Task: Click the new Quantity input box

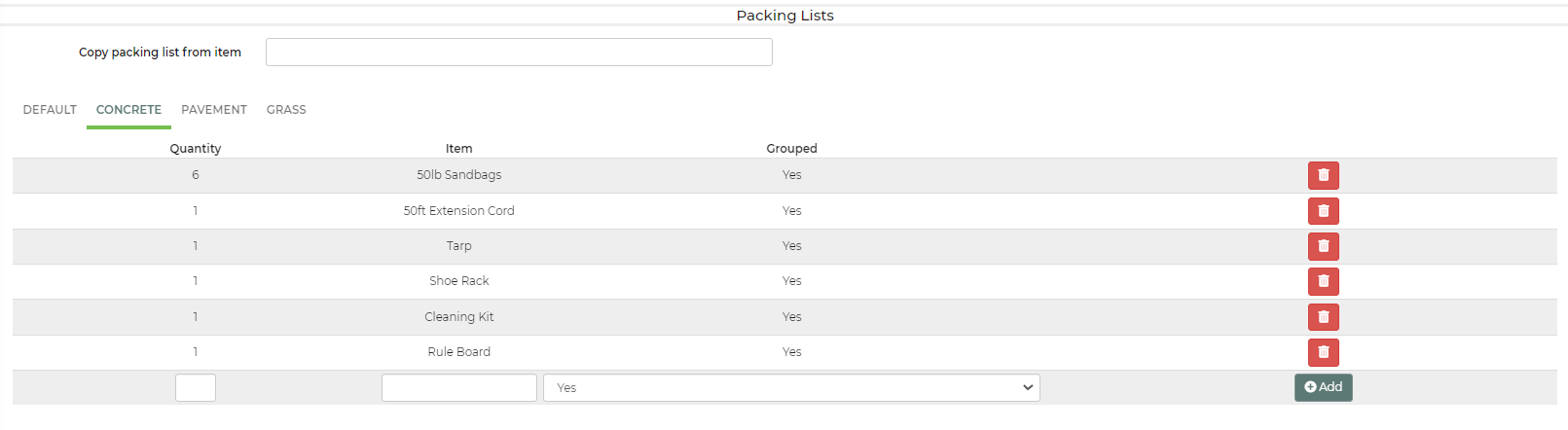Action: (196, 387)
